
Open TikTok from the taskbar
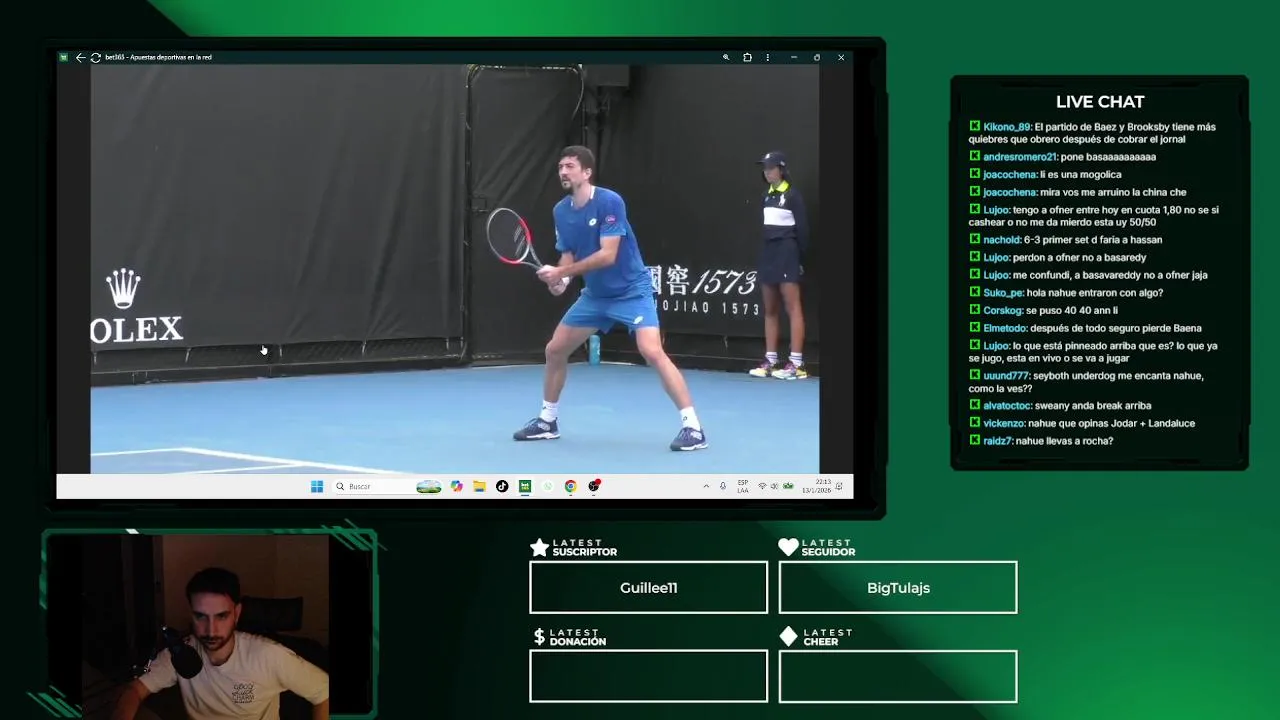[x=502, y=486]
